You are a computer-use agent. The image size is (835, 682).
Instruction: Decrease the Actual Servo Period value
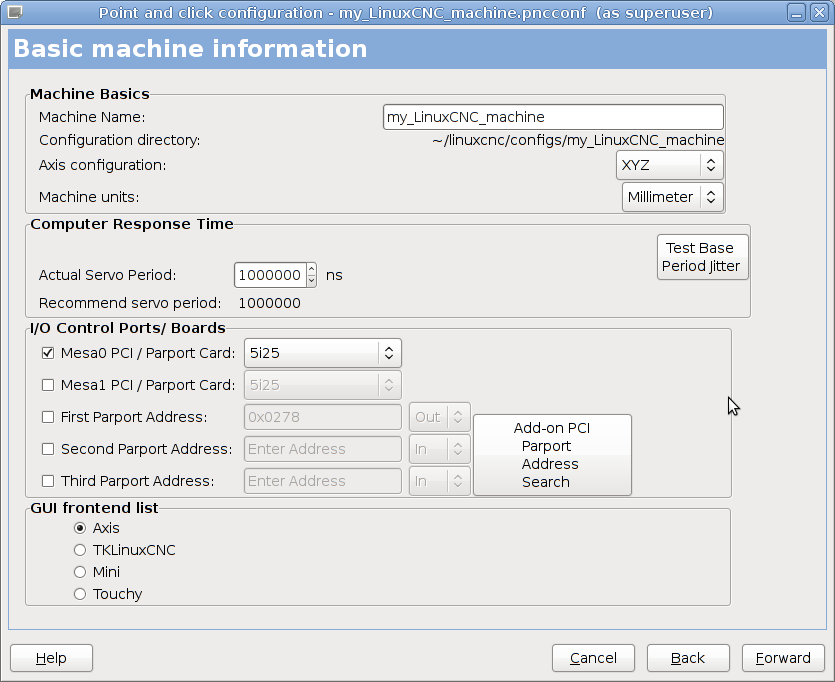coord(312,281)
